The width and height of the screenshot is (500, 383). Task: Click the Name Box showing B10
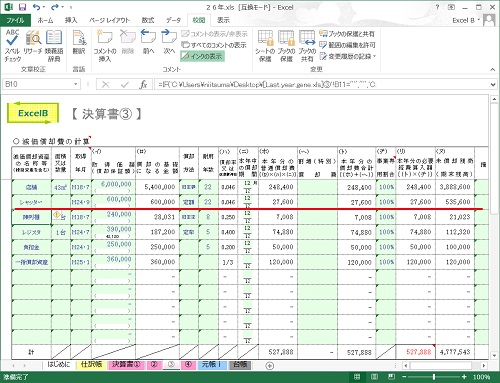point(37,84)
